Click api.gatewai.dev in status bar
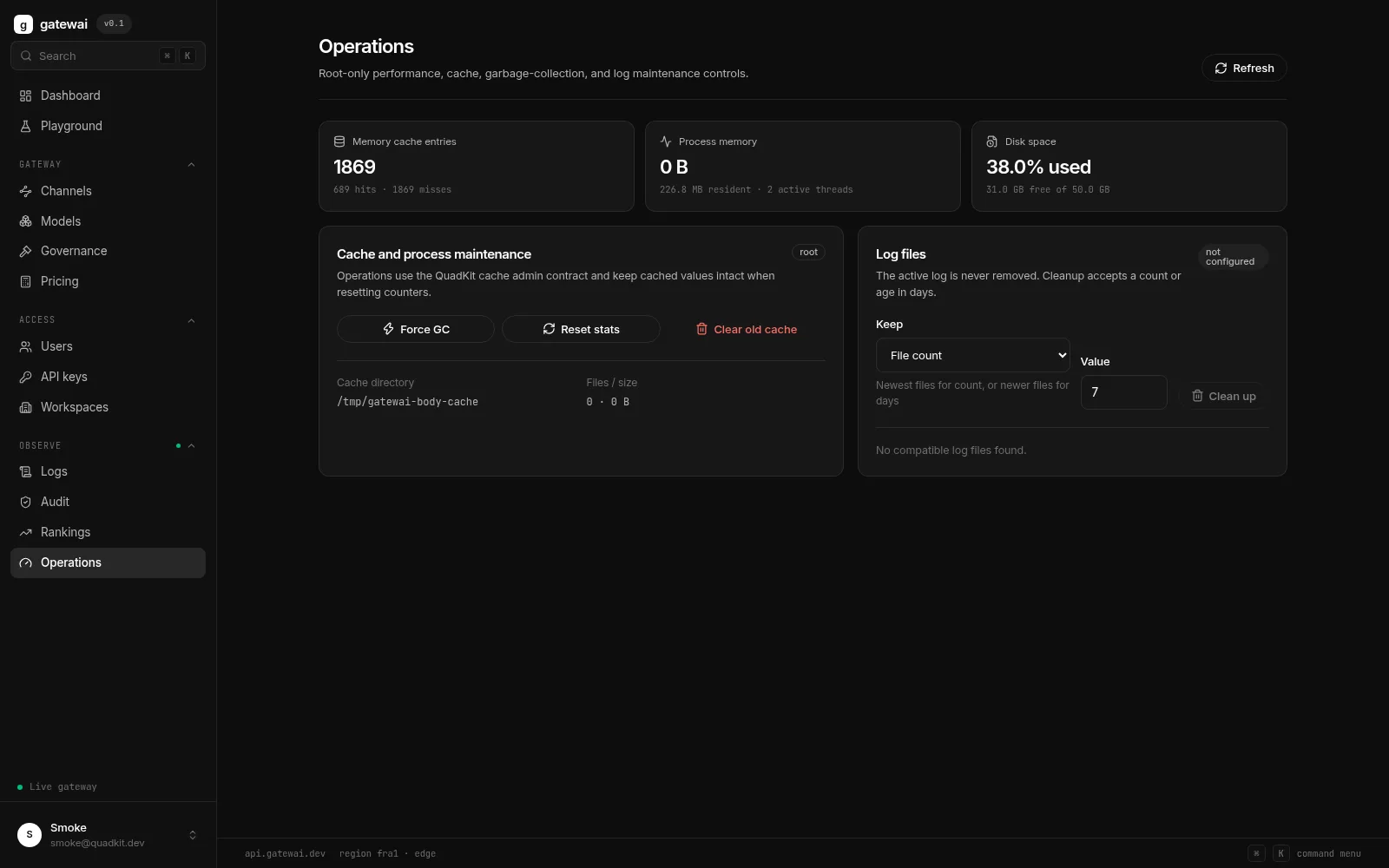Screen dimensions: 1389x868 [285, 854]
